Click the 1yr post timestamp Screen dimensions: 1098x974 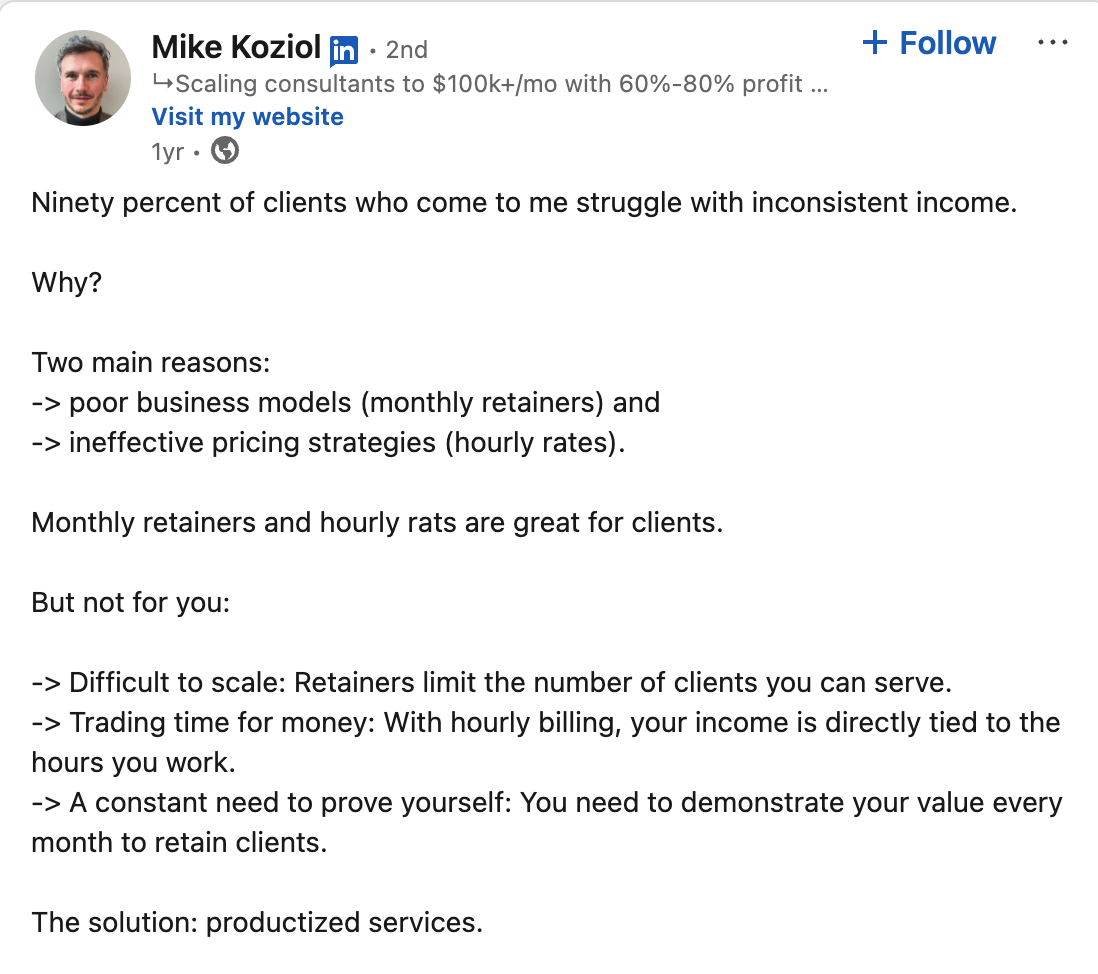(x=167, y=151)
